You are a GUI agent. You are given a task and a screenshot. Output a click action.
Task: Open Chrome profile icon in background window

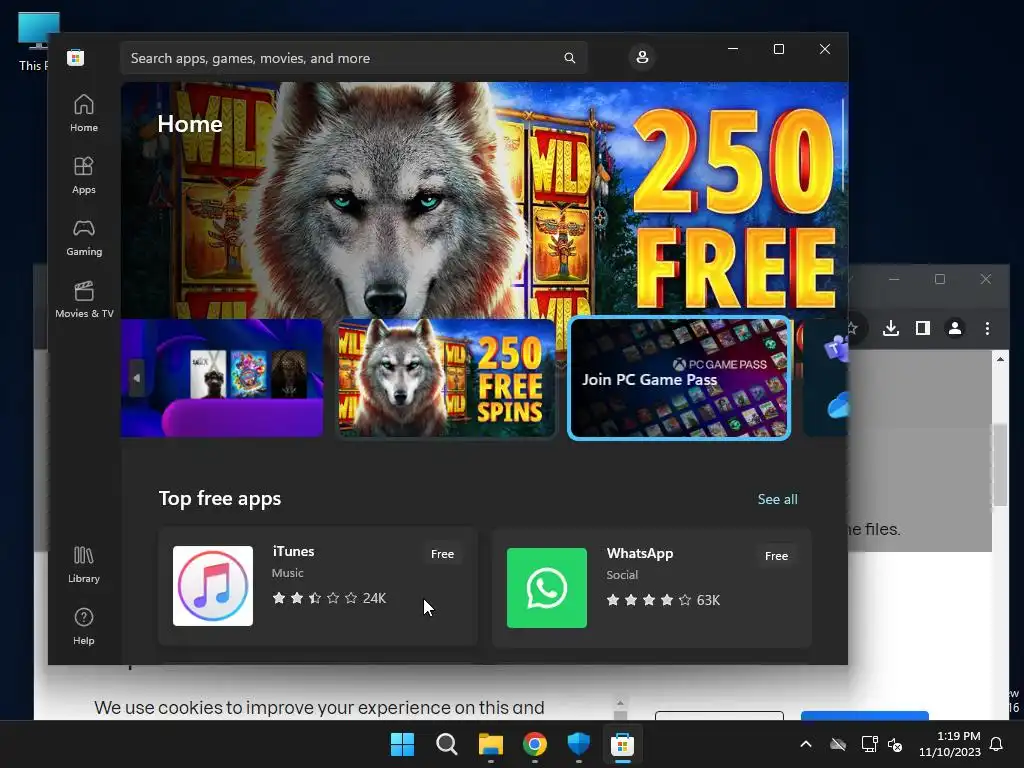(955, 328)
